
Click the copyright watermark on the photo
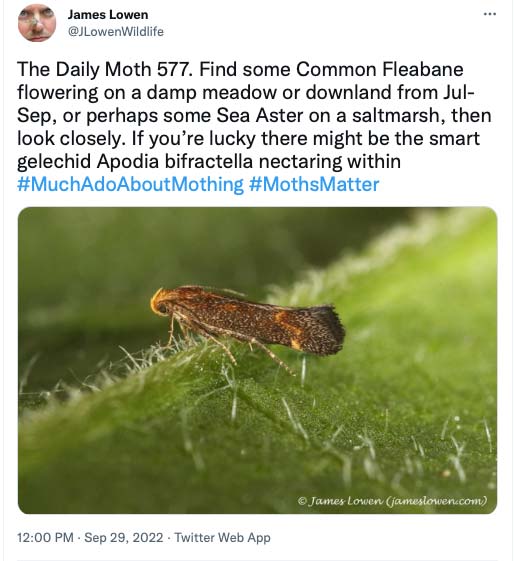click(x=392, y=500)
